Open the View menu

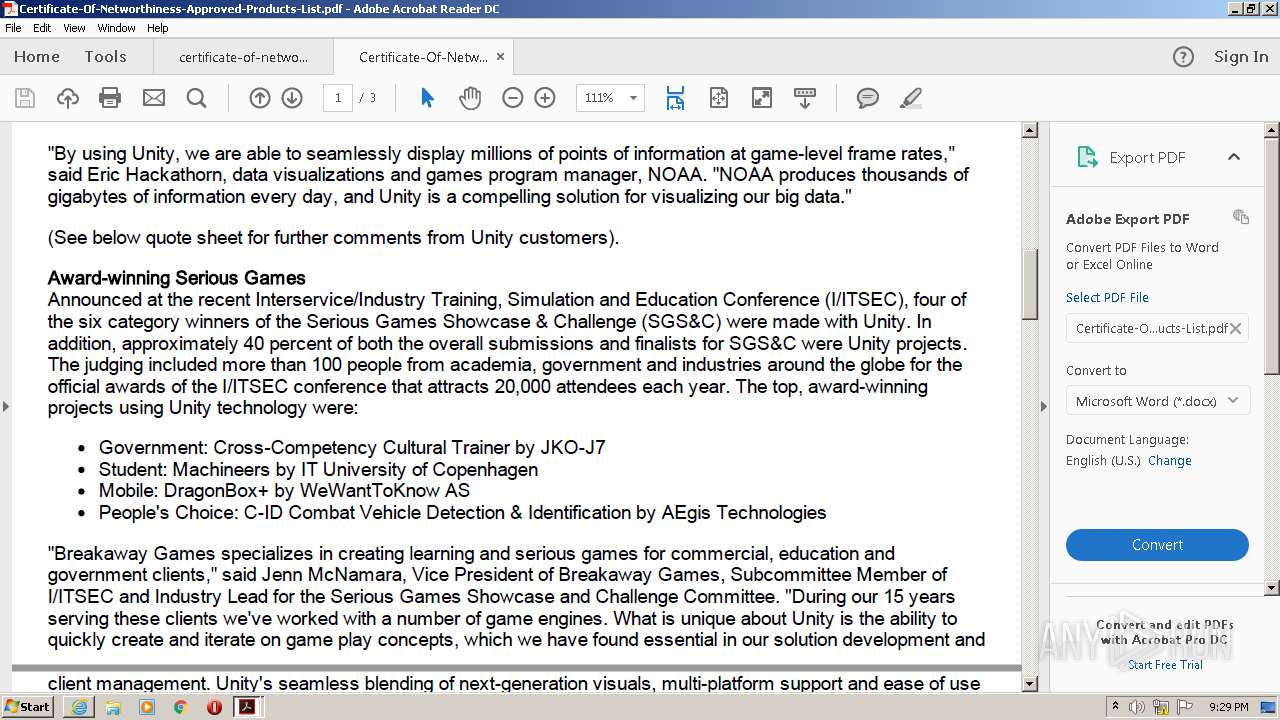click(x=75, y=28)
